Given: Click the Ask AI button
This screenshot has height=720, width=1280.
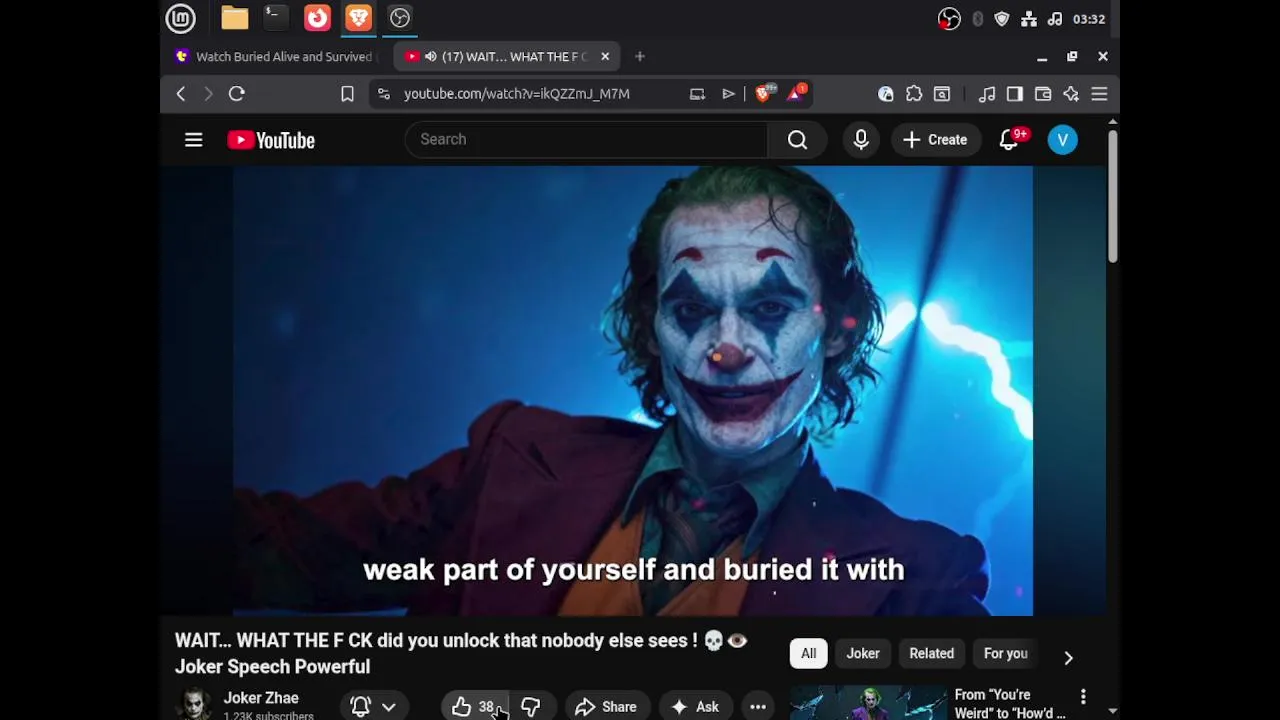Looking at the screenshot, I should [x=695, y=707].
